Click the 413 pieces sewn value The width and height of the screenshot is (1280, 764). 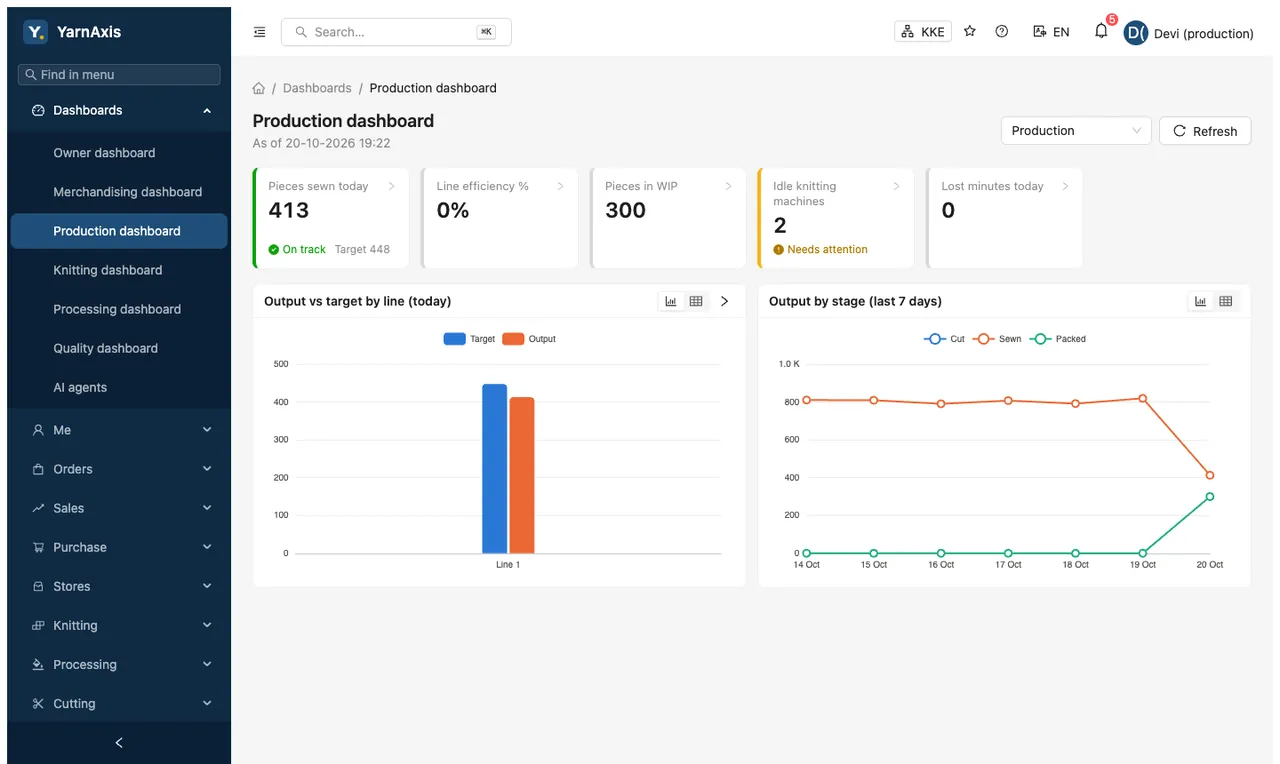(x=289, y=210)
